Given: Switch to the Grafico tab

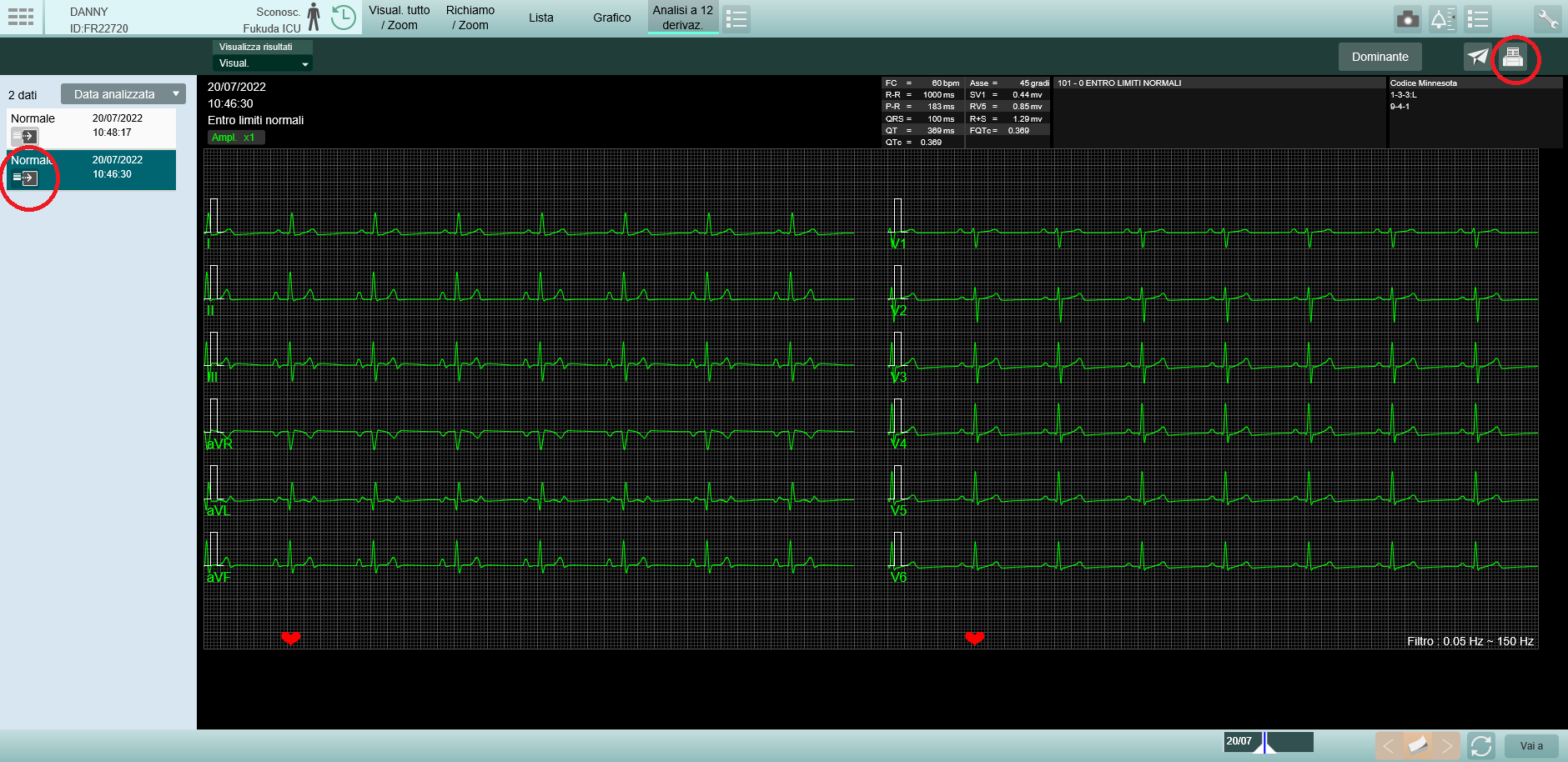Looking at the screenshot, I should click(x=612, y=18).
